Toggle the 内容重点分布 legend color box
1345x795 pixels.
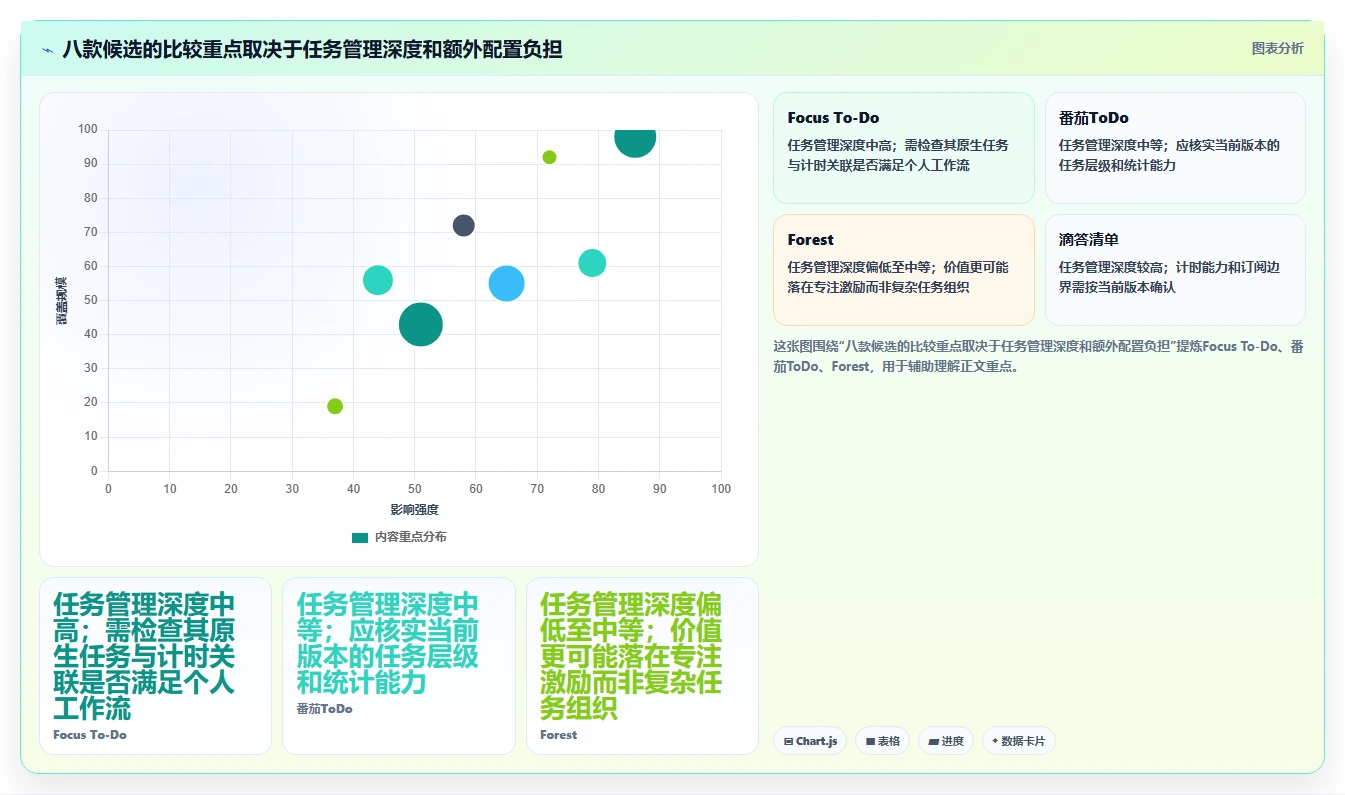click(x=360, y=537)
